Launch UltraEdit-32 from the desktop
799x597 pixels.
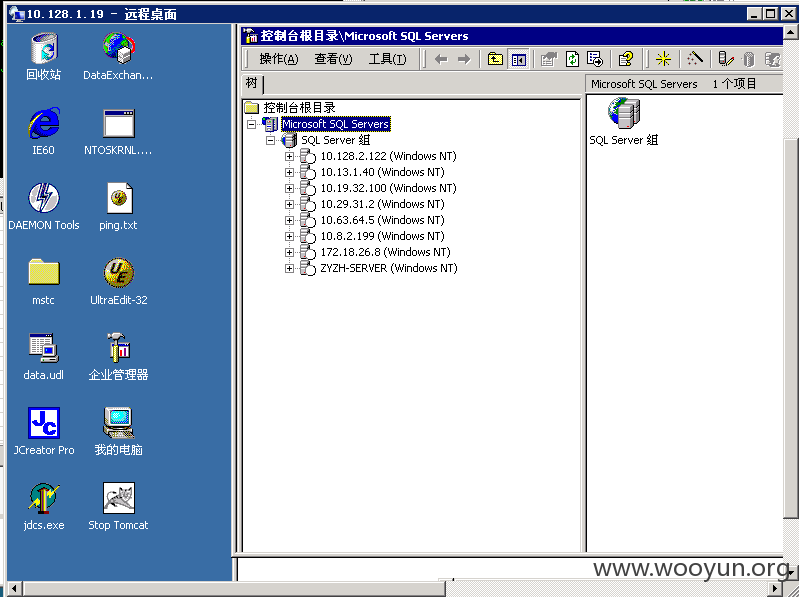tap(119, 273)
